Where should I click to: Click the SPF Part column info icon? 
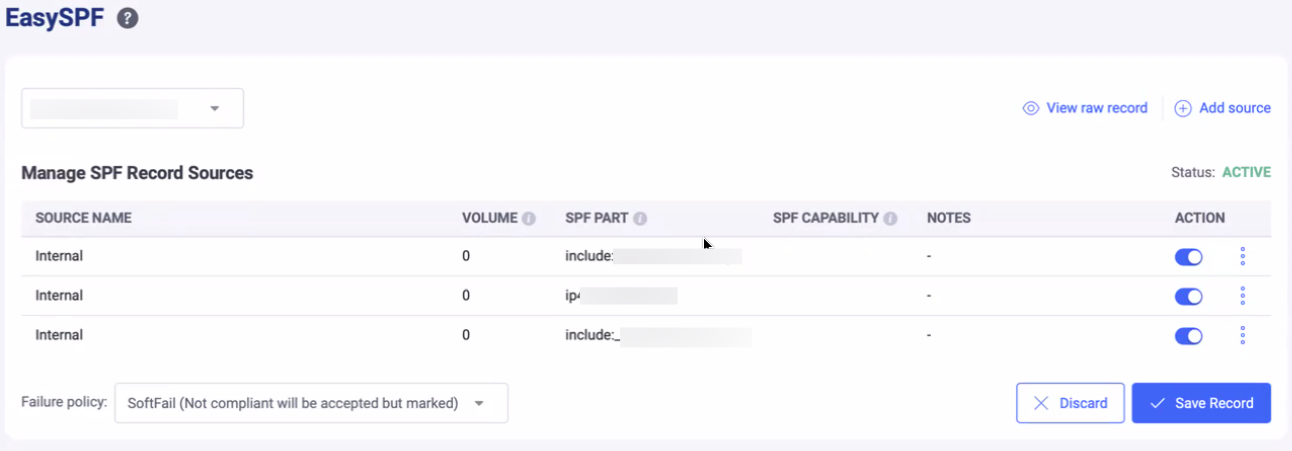[x=640, y=218]
